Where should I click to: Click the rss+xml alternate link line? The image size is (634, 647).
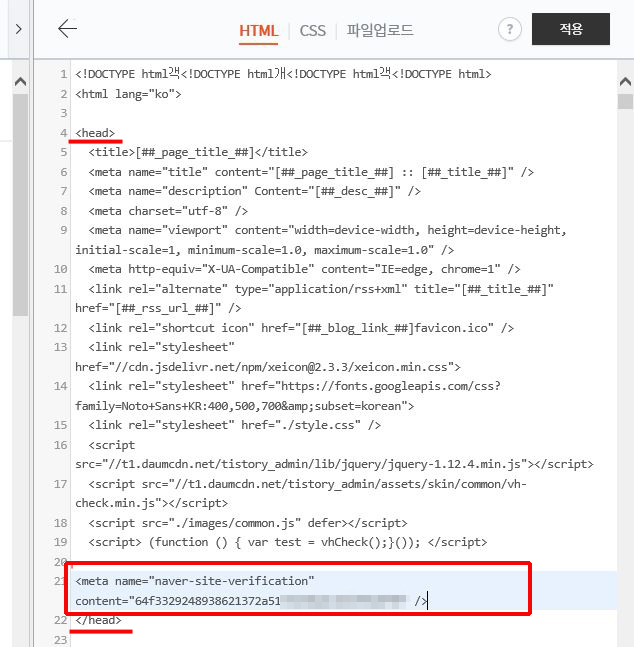[321, 289]
